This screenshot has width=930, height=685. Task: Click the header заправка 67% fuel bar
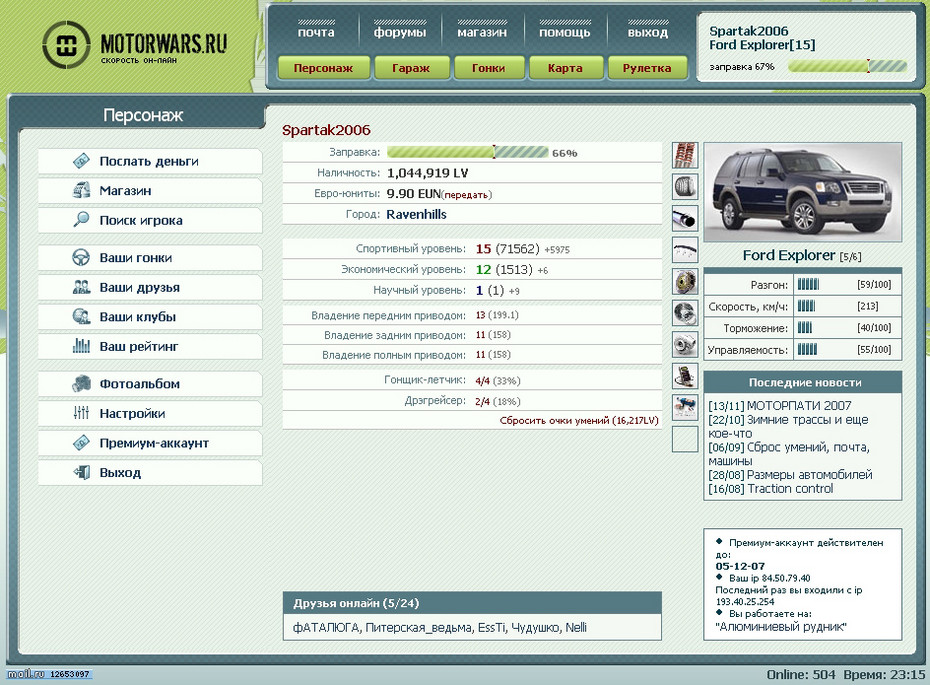(848, 66)
